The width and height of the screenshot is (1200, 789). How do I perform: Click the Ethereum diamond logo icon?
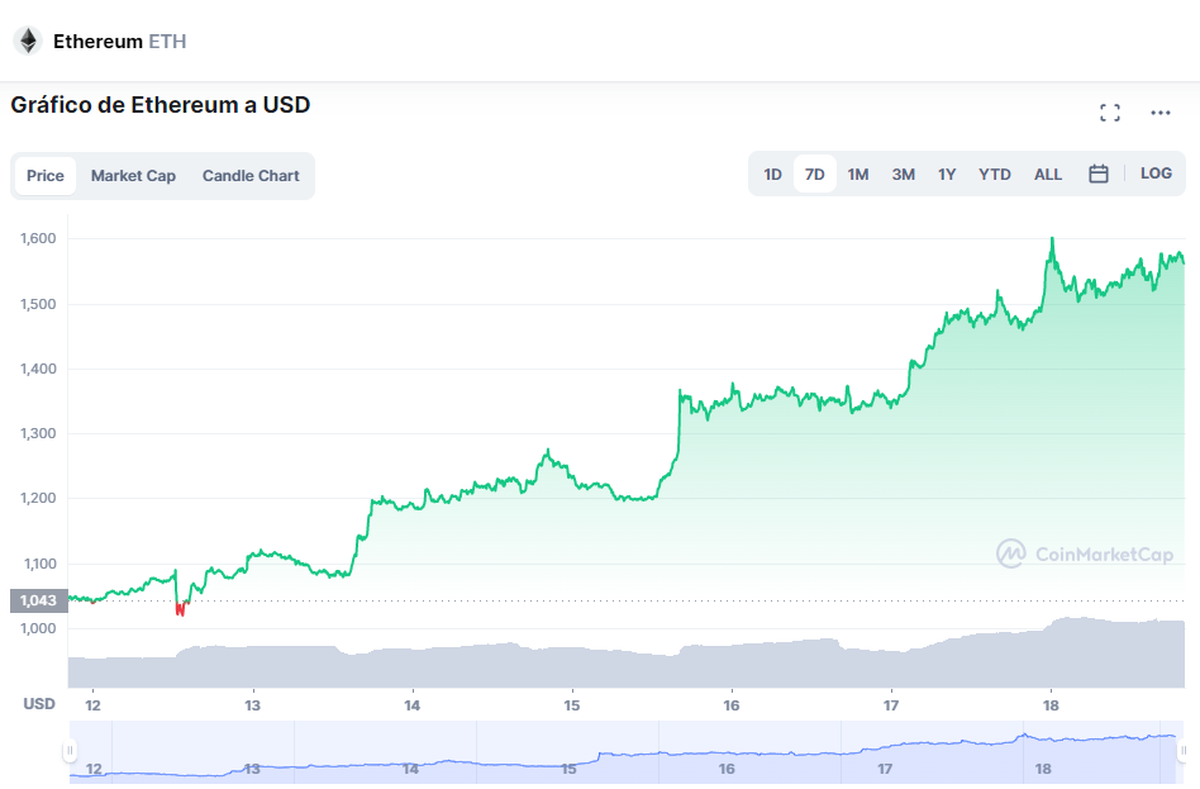tap(27, 40)
